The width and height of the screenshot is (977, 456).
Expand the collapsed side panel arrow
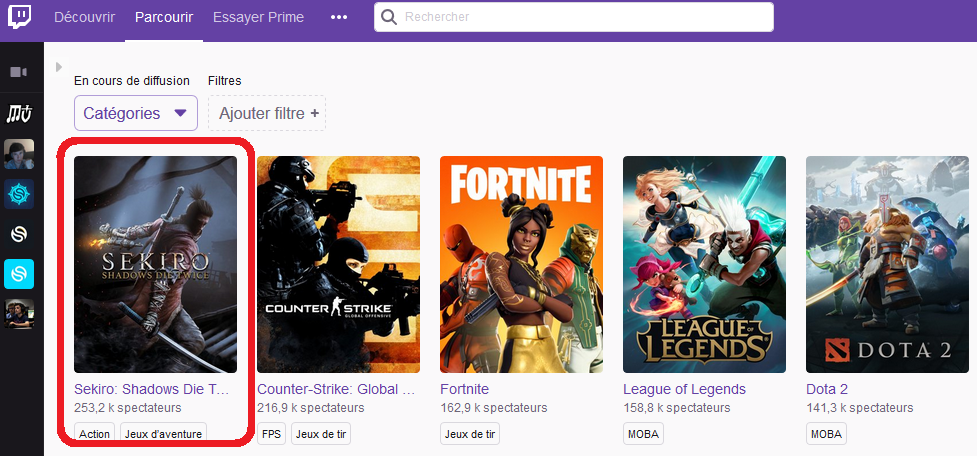59,67
